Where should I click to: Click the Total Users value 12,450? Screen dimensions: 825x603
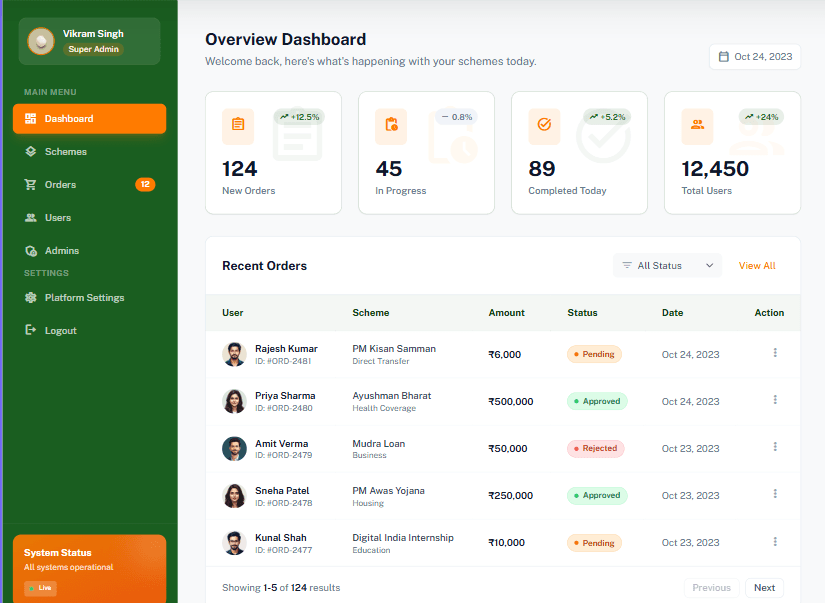715,169
